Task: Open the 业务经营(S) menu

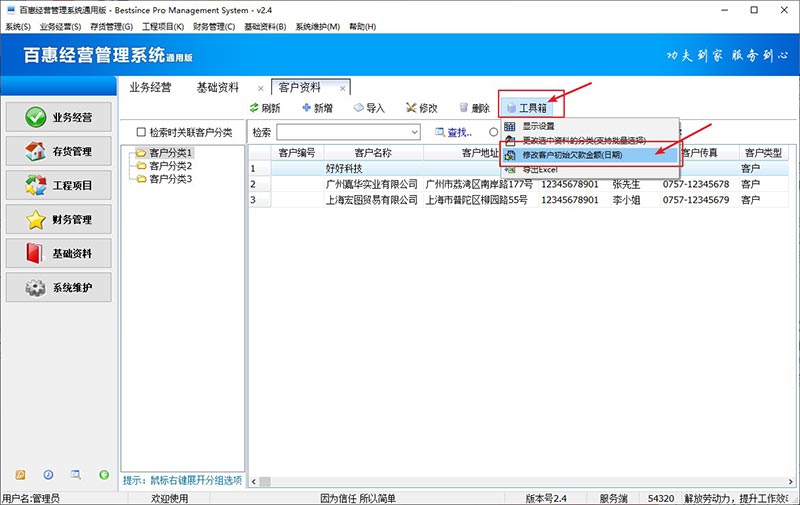Action: pos(60,27)
